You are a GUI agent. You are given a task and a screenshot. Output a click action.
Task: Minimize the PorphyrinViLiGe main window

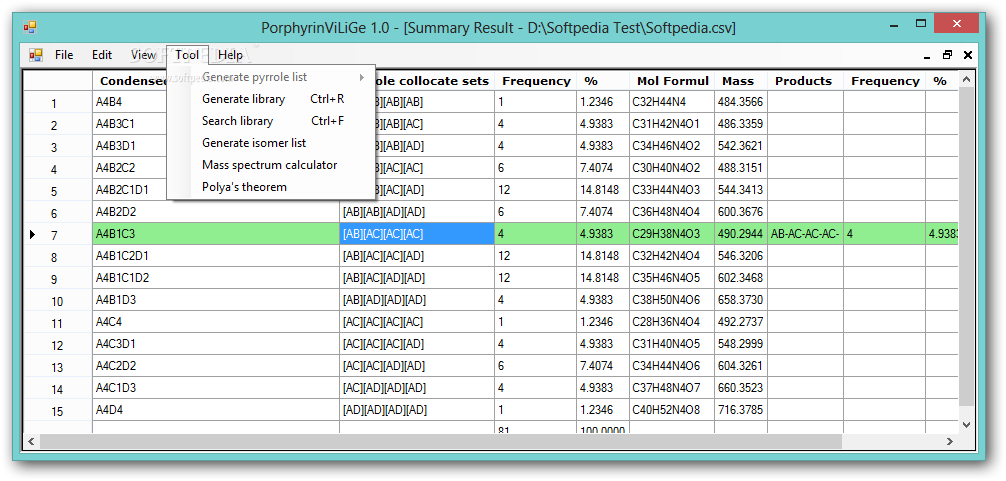893,26
